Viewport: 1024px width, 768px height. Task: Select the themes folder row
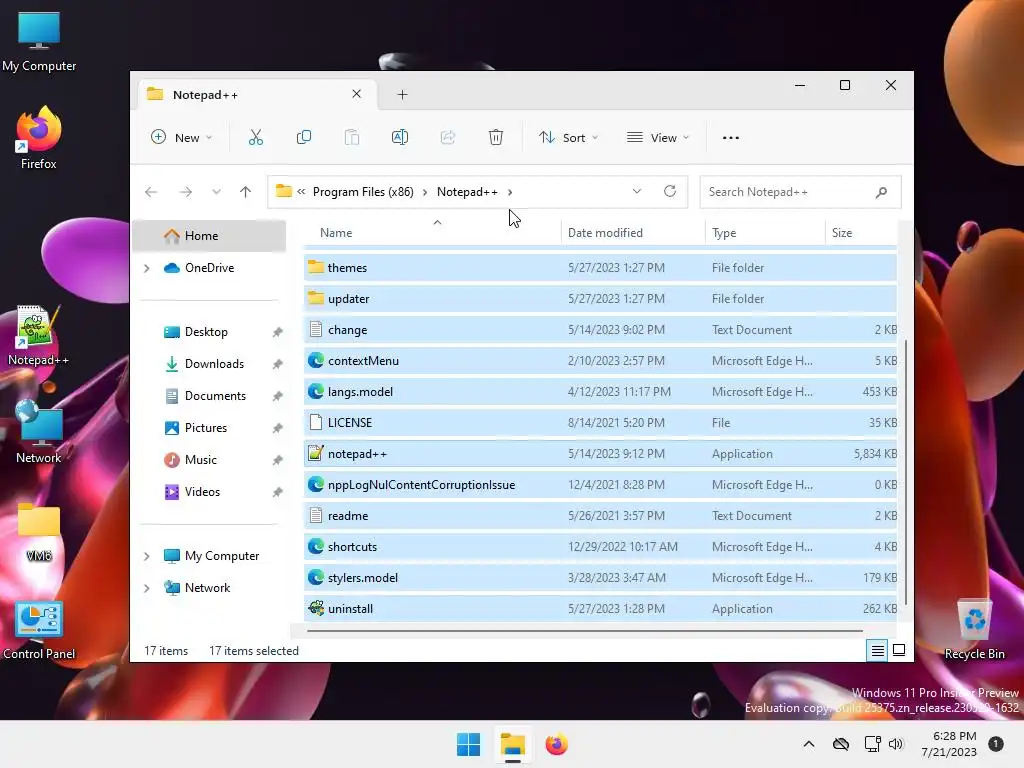[600, 267]
